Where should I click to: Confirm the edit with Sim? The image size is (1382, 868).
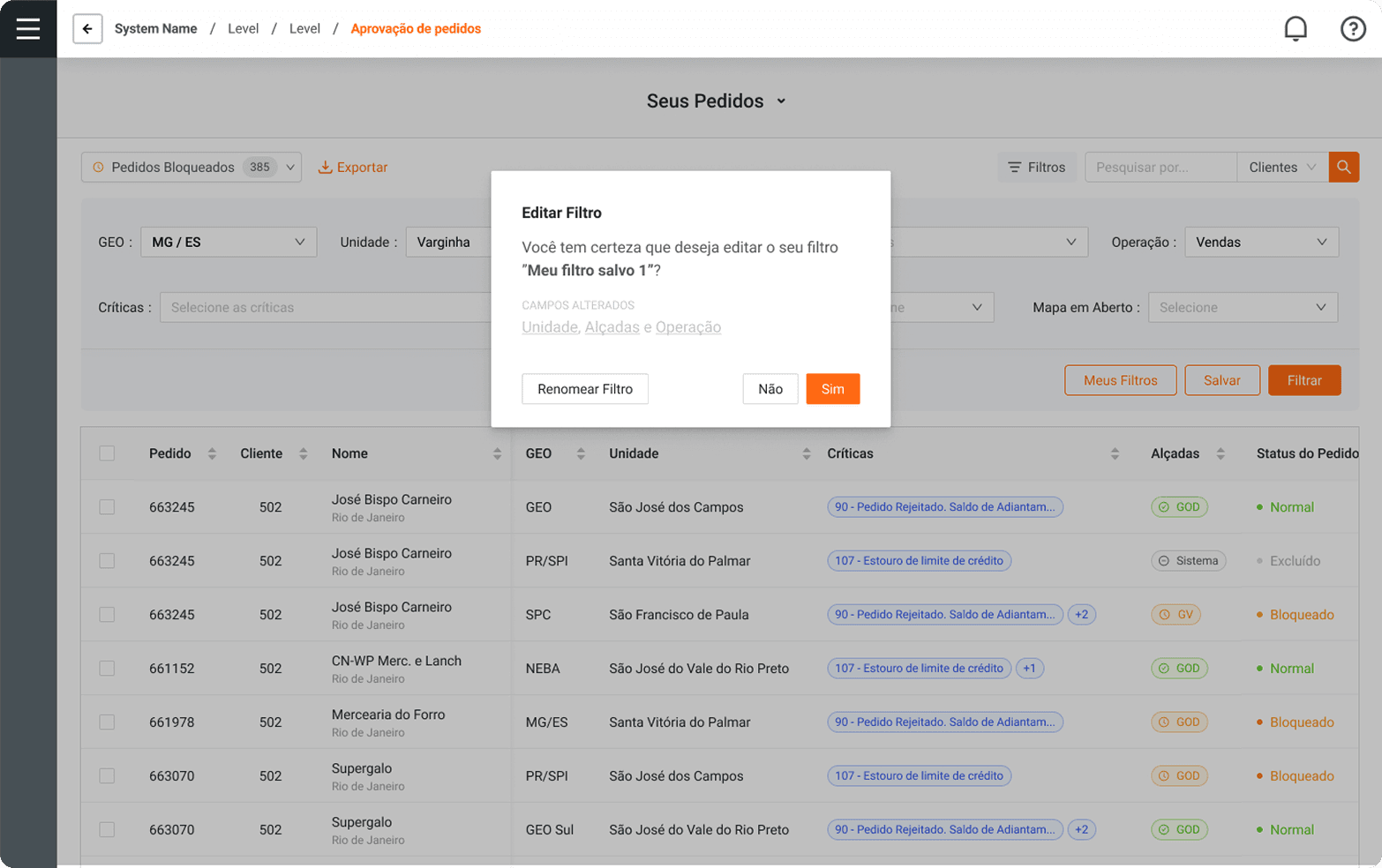click(x=832, y=389)
